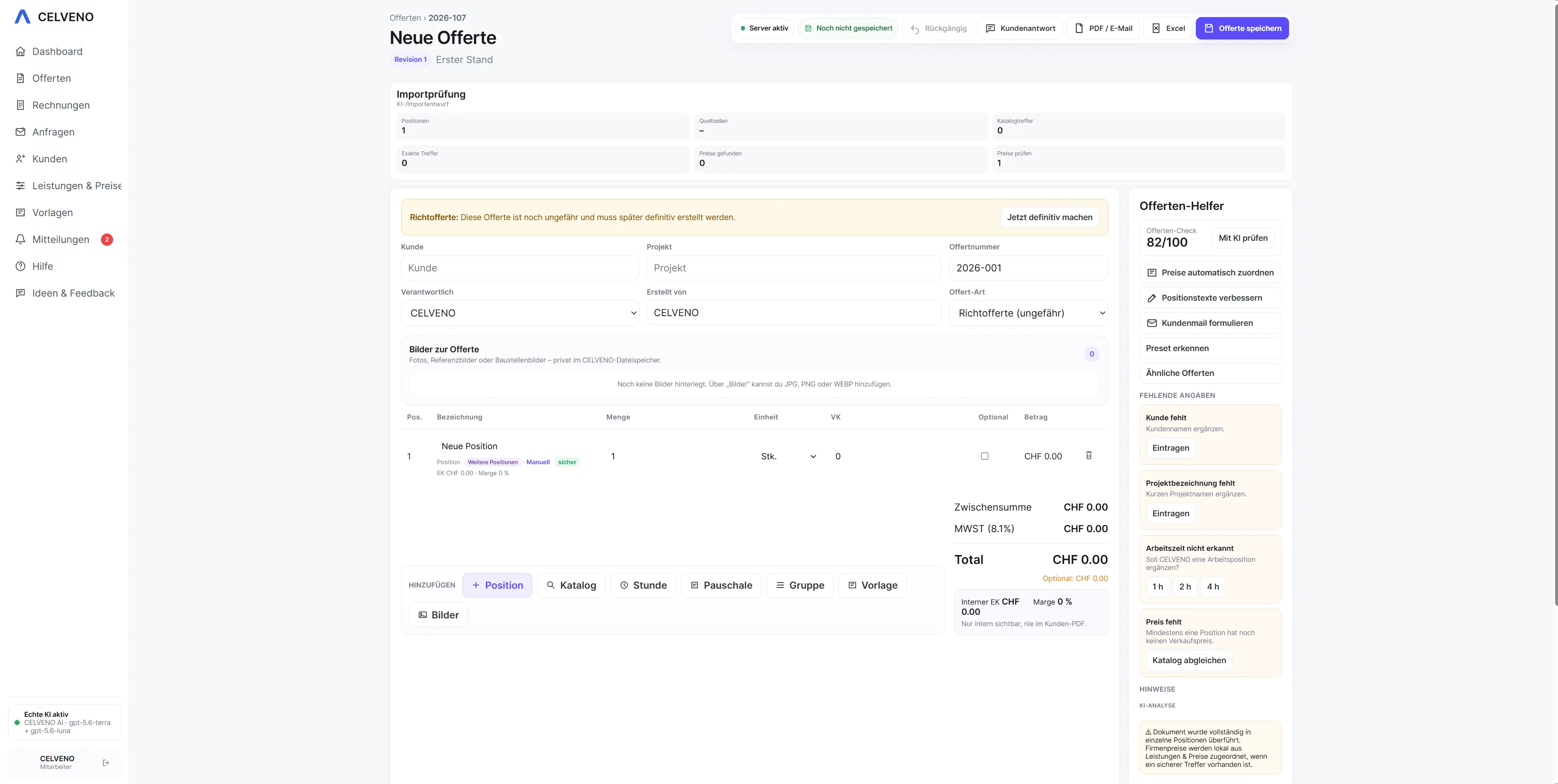Click Offerte speichern button

click(1242, 28)
